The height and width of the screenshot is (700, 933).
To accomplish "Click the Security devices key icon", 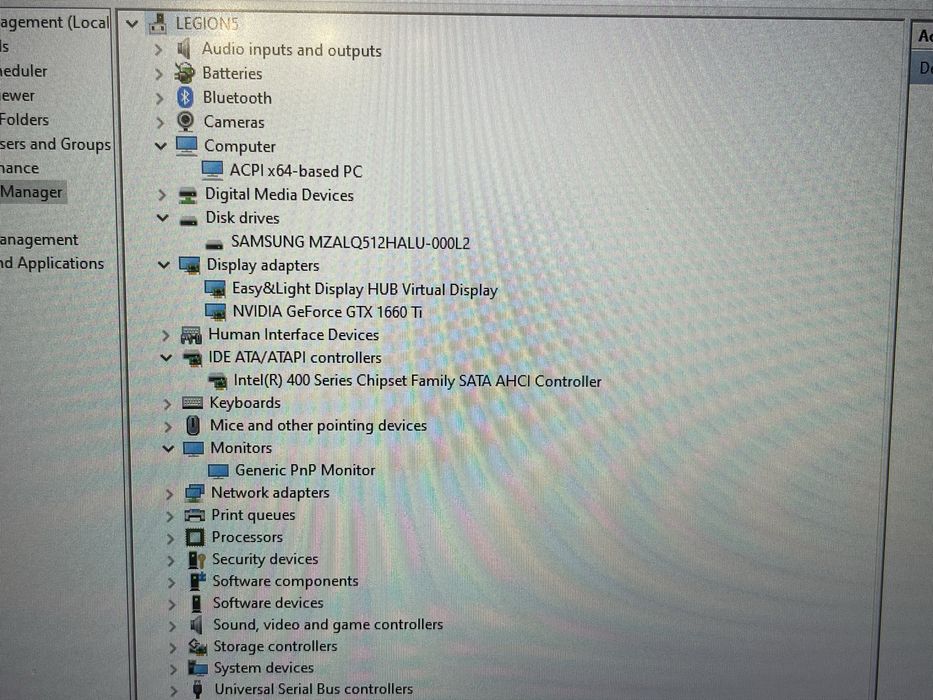I will [196, 560].
